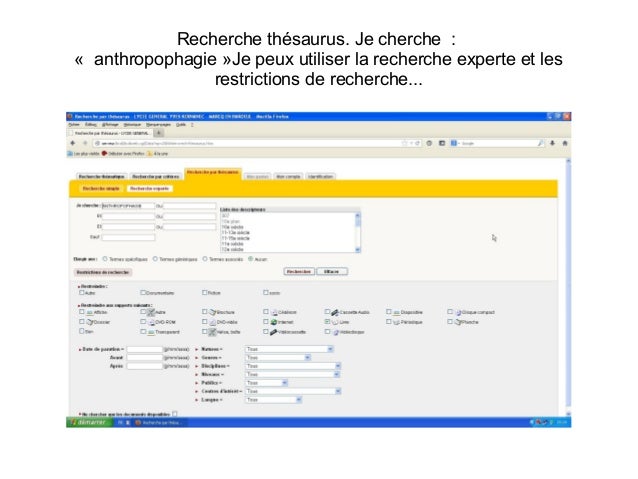Click the Date de parution input field
The image size is (638, 479).
[x=144, y=349]
